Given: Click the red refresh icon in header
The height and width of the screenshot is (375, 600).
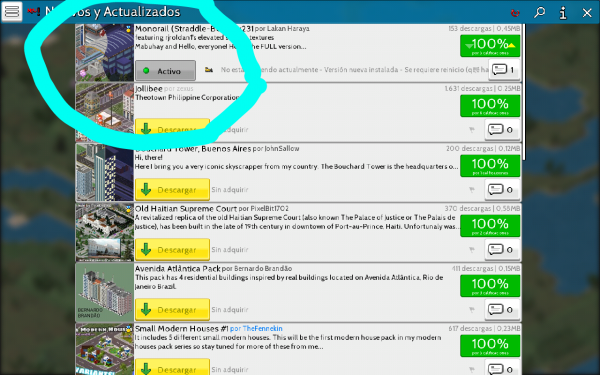Looking at the screenshot, I should pyautogui.click(x=515, y=13).
